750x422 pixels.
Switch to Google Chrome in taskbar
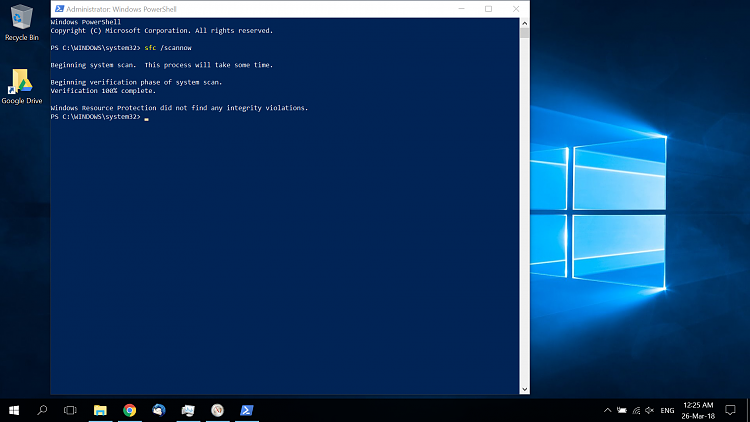pos(130,410)
